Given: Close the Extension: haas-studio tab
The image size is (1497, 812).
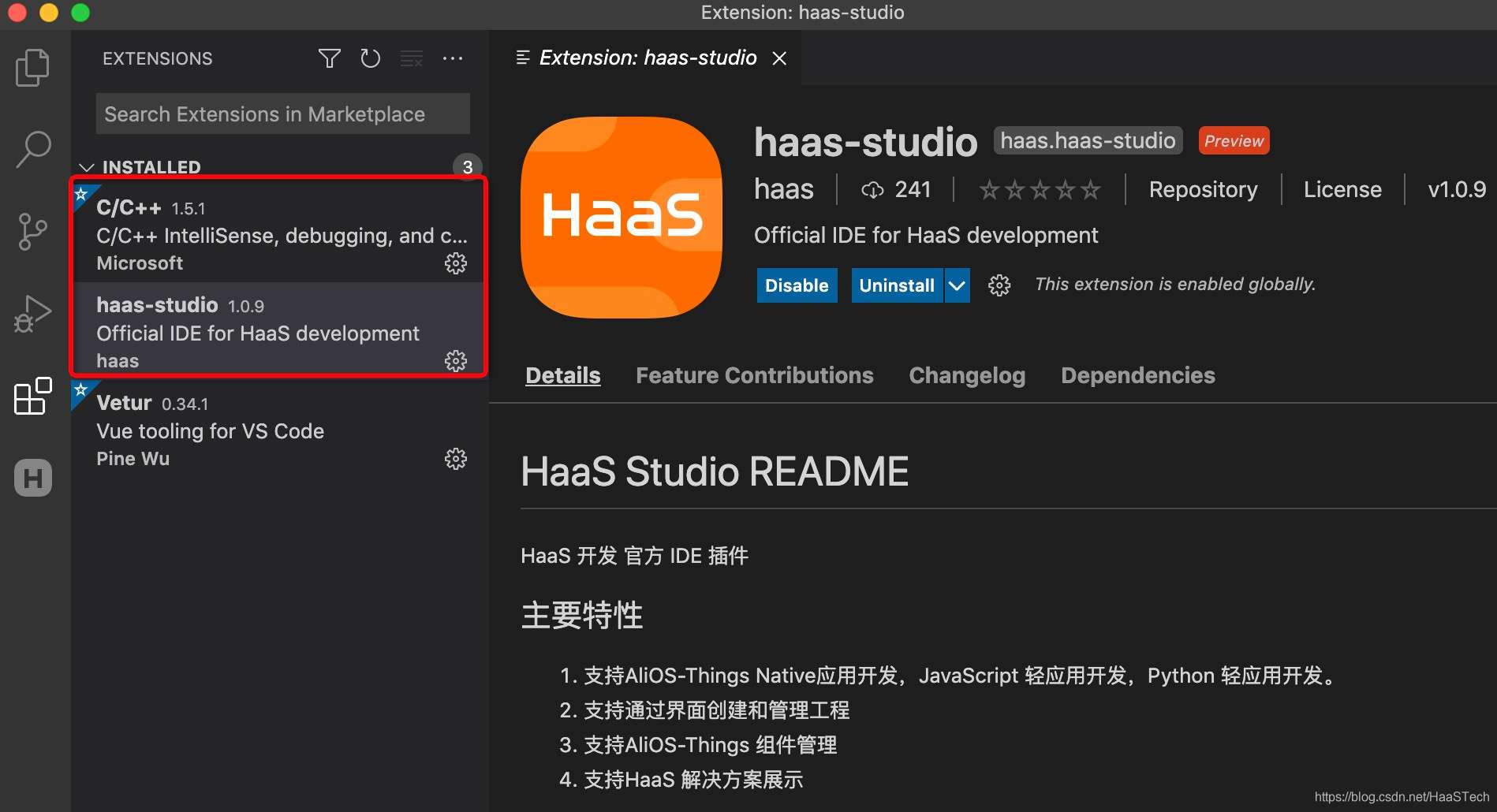Looking at the screenshot, I should (779, 58).
